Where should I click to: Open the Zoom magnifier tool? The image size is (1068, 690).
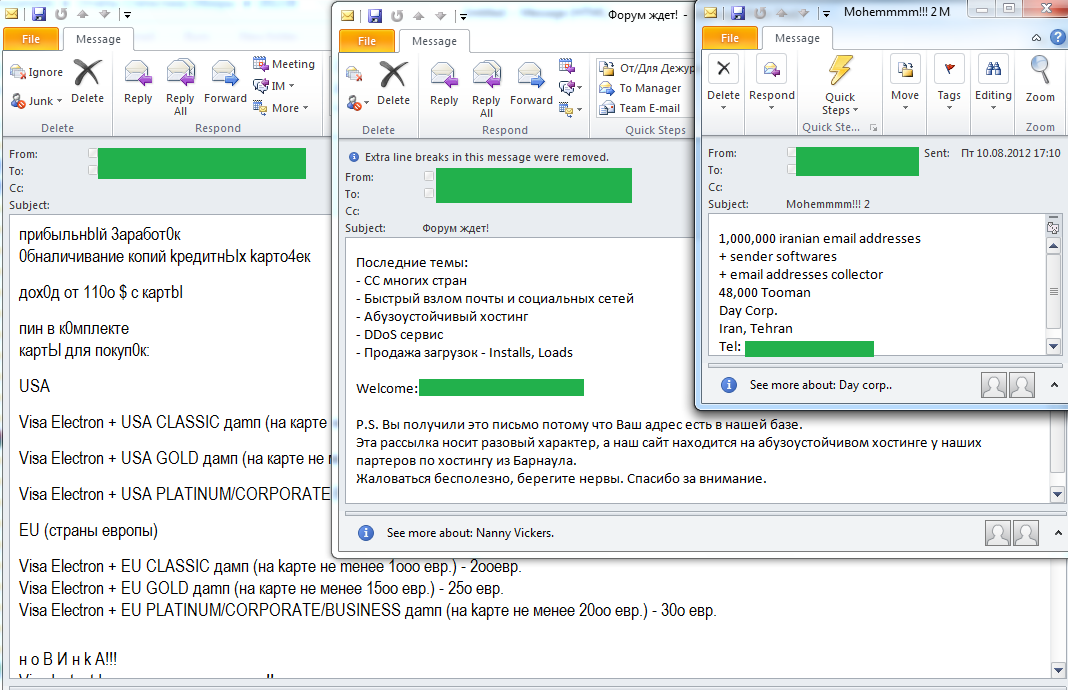1040,71
